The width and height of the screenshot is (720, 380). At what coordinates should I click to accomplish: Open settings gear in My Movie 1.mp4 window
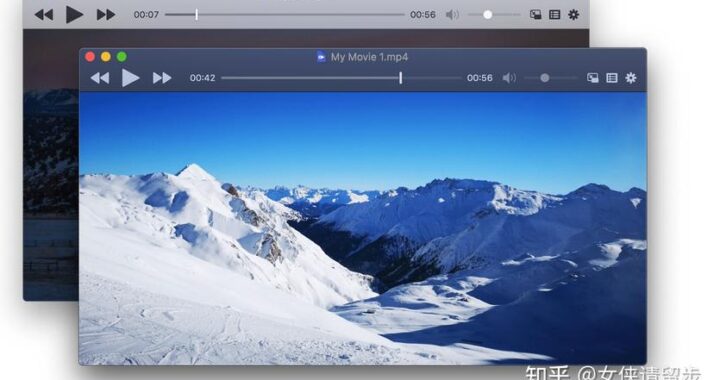[631, 78]
